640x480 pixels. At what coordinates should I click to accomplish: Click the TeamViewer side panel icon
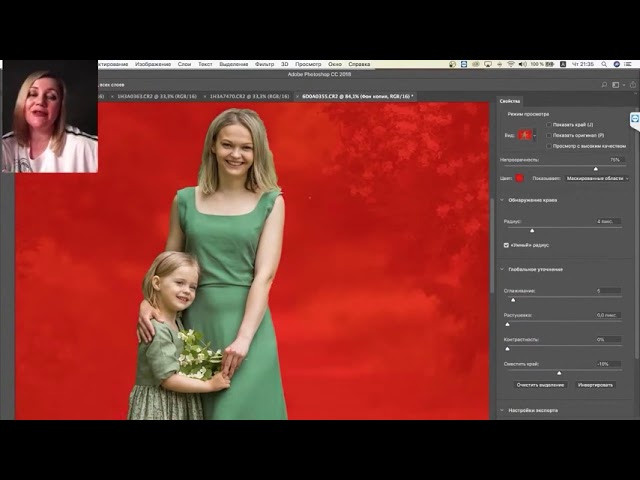tap(634, 119)
